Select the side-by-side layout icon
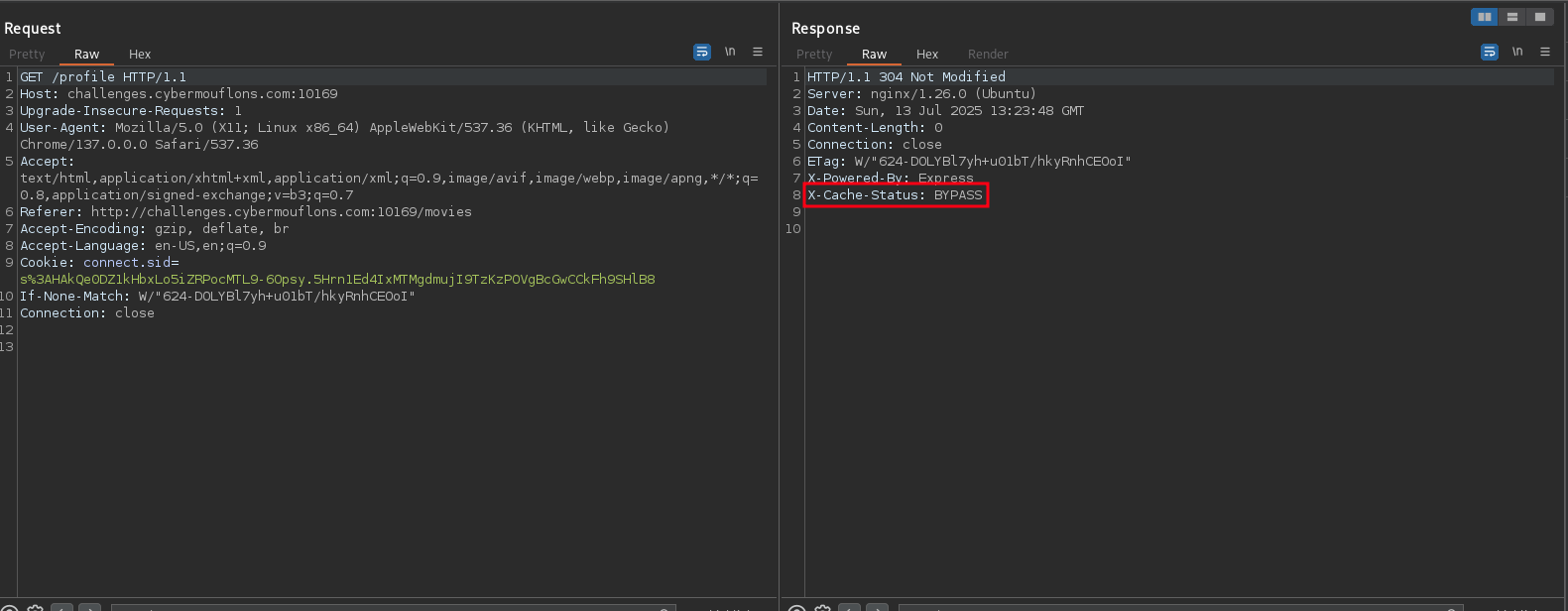Viewport: 1568px width, 611px height. [1485, 17]
